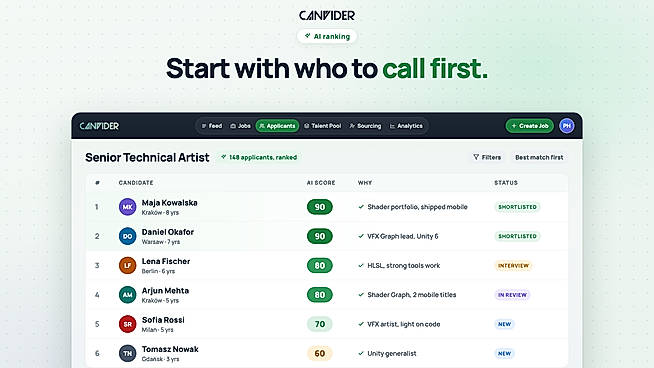The image size is (654, 368).
Task: Click 'Berlin · 6 yrs' under Lena Fischer
Action: tap(158, 271)
